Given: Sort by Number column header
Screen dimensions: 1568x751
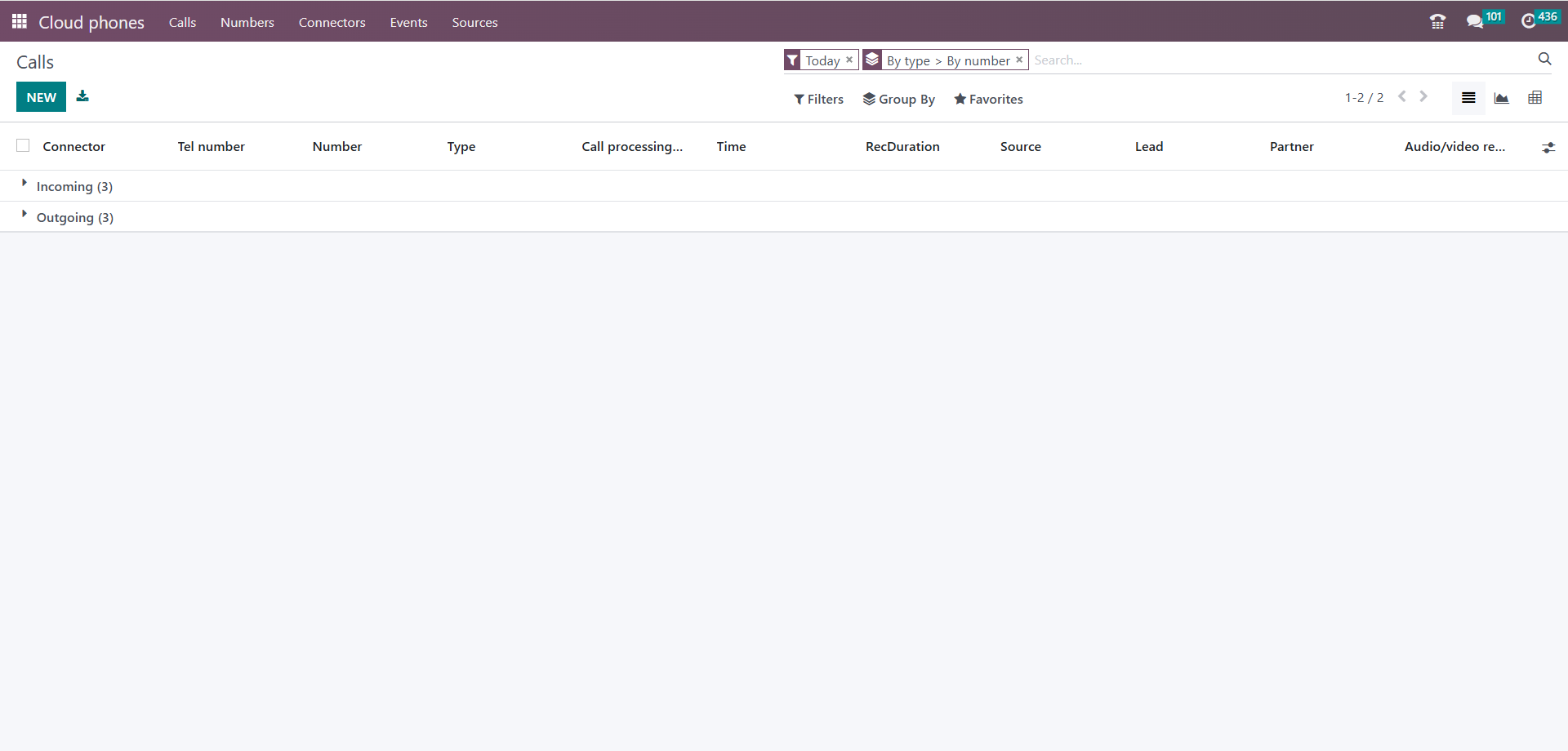Looking at the screenshot, I should click(x=337, y=146).
